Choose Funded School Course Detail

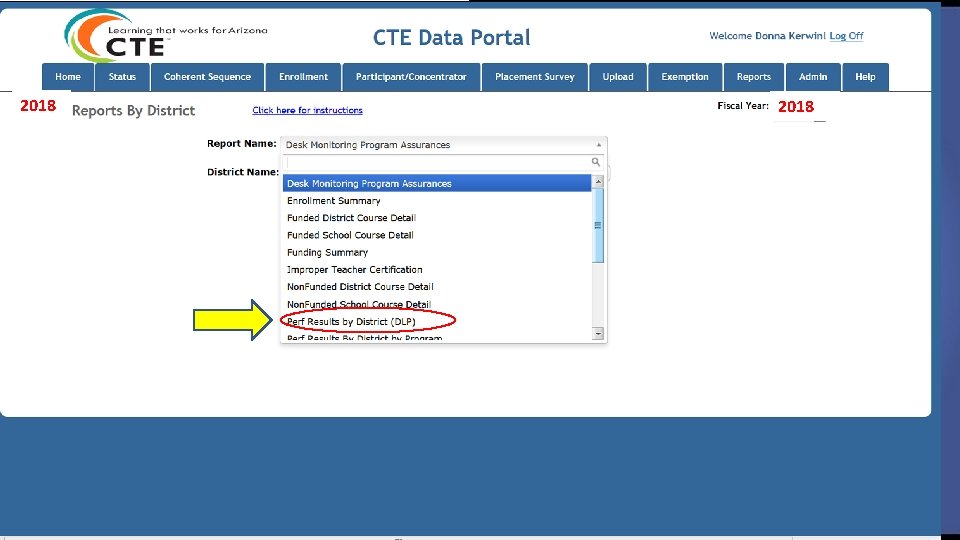point(437,235)
